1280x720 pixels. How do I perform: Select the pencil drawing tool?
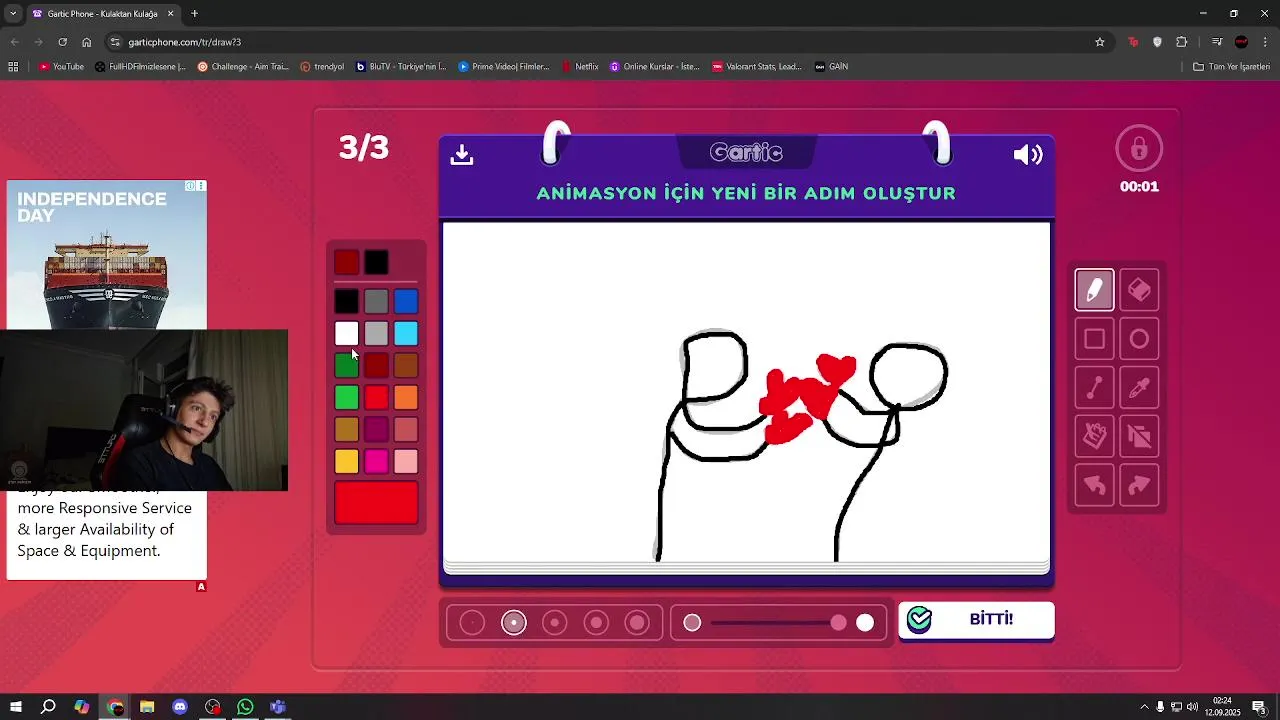point(1094,290)
